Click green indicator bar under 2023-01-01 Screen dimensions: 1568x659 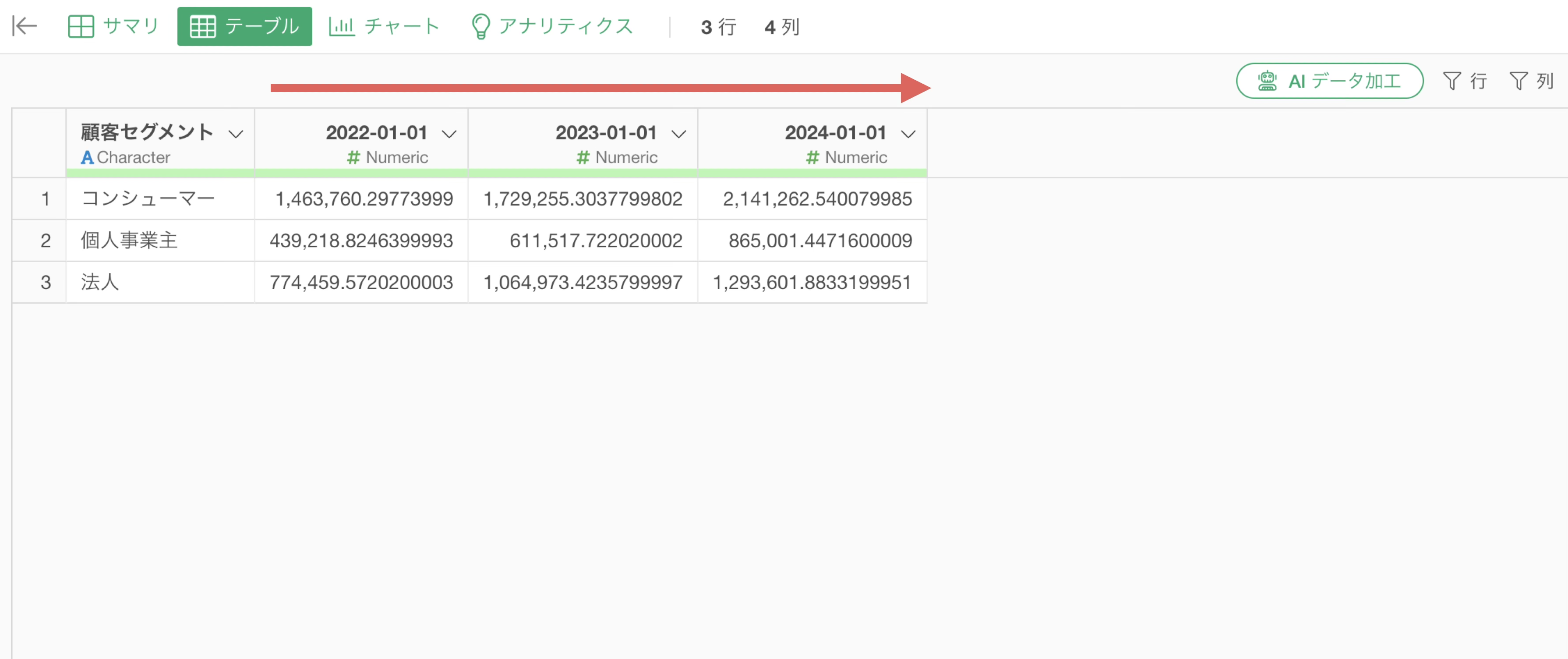pyautogui.click(x=583, y=174)
